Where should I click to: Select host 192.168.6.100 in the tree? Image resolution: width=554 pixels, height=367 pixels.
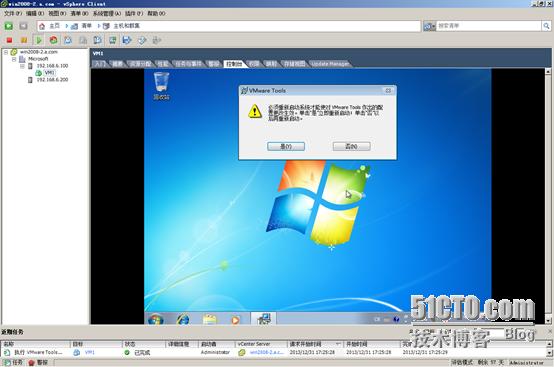click(52, 66)
